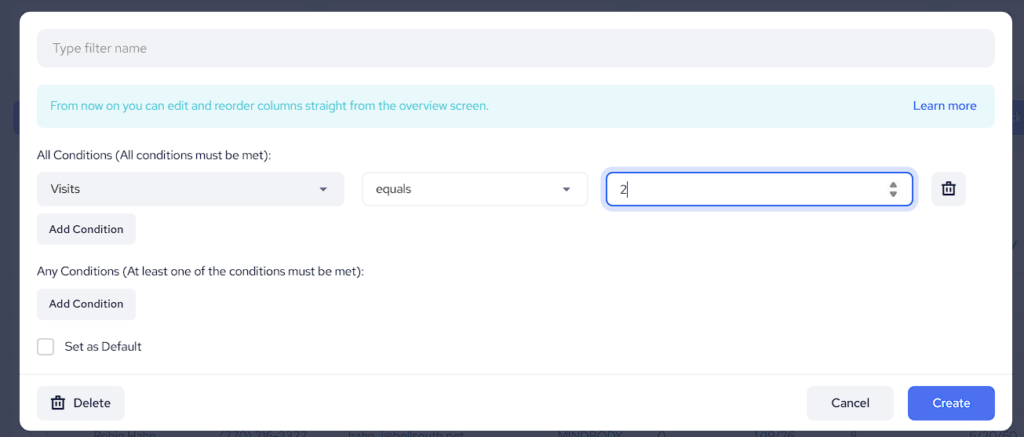
Task: Add Condition under Any Conditions
Action: [86, 304]
